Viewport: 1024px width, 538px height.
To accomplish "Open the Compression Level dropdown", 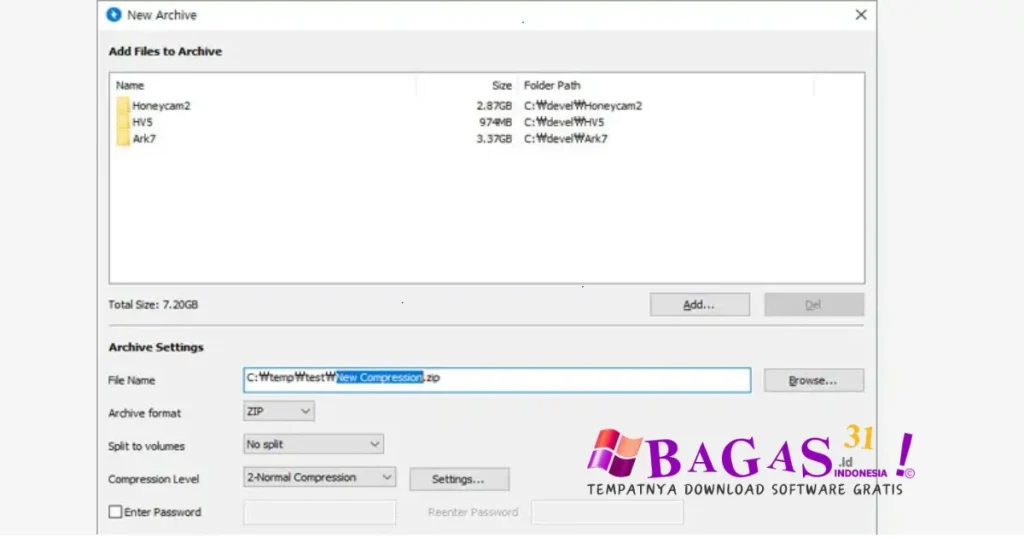I will pos(319,477).
